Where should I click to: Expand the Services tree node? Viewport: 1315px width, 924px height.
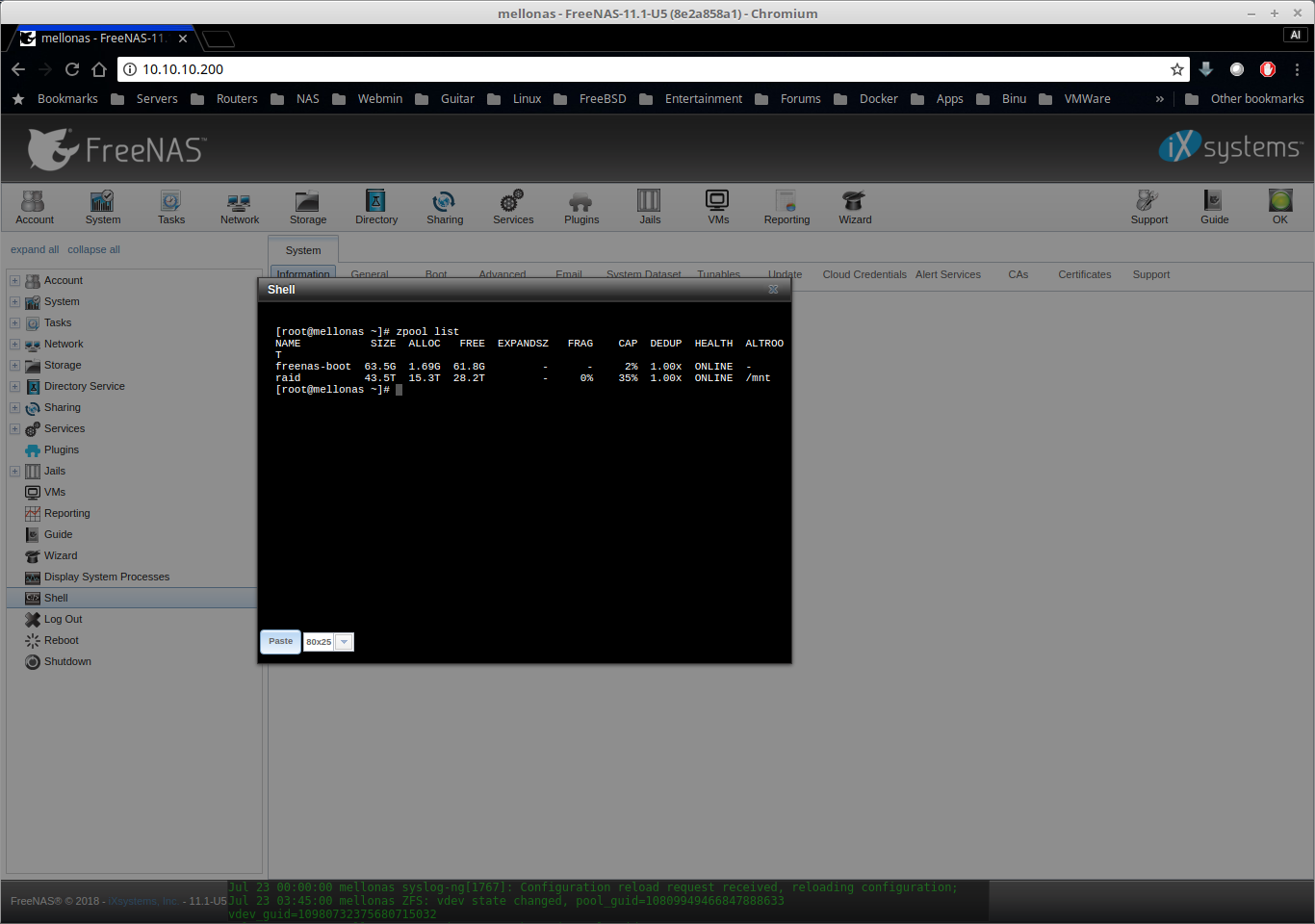[14, 429]
